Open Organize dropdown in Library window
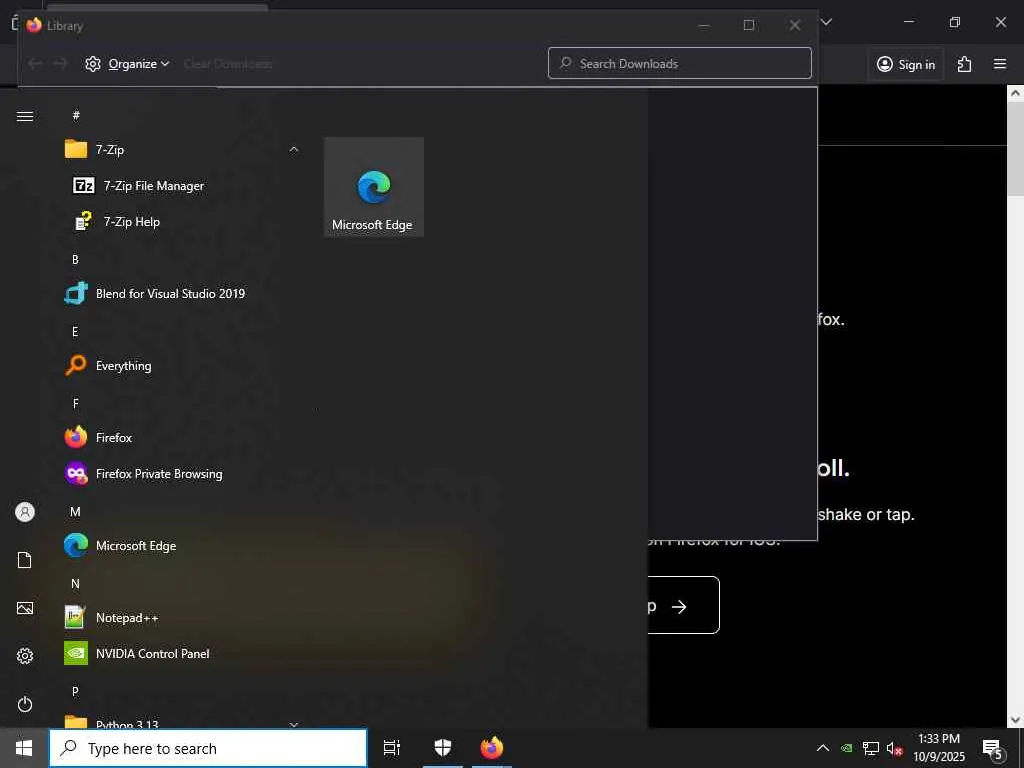1024x768 pixels. [x=128, y=64]
